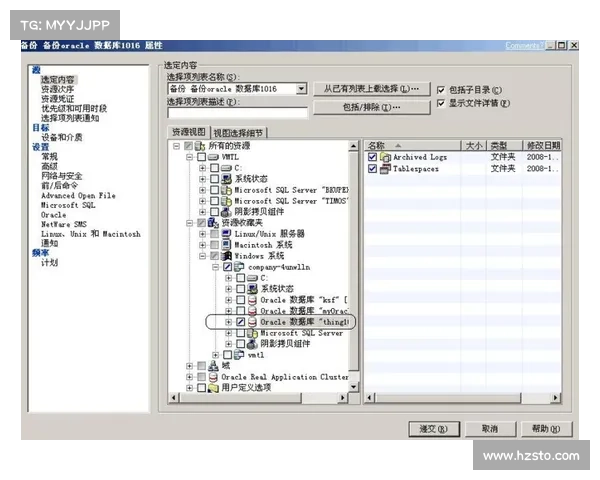Click the Linux/Unix 服务器 icon
Viewport: 600px width, 480px height.
tap(226, 233)
